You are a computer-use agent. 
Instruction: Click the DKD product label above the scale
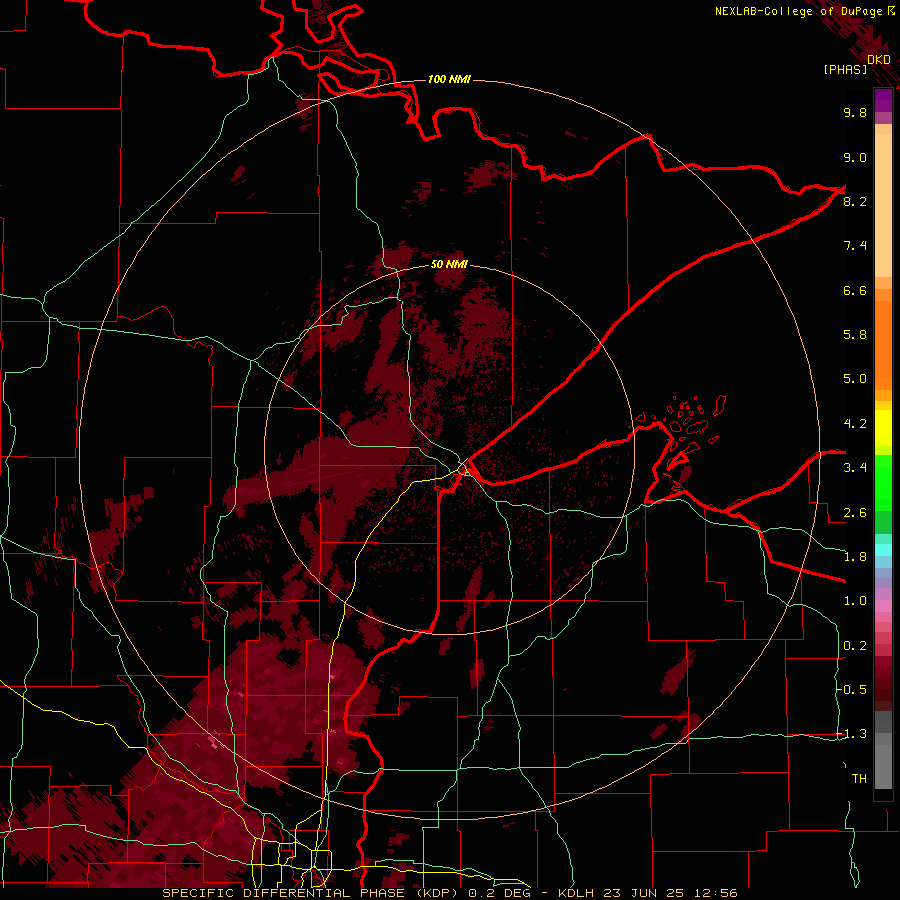879,60
